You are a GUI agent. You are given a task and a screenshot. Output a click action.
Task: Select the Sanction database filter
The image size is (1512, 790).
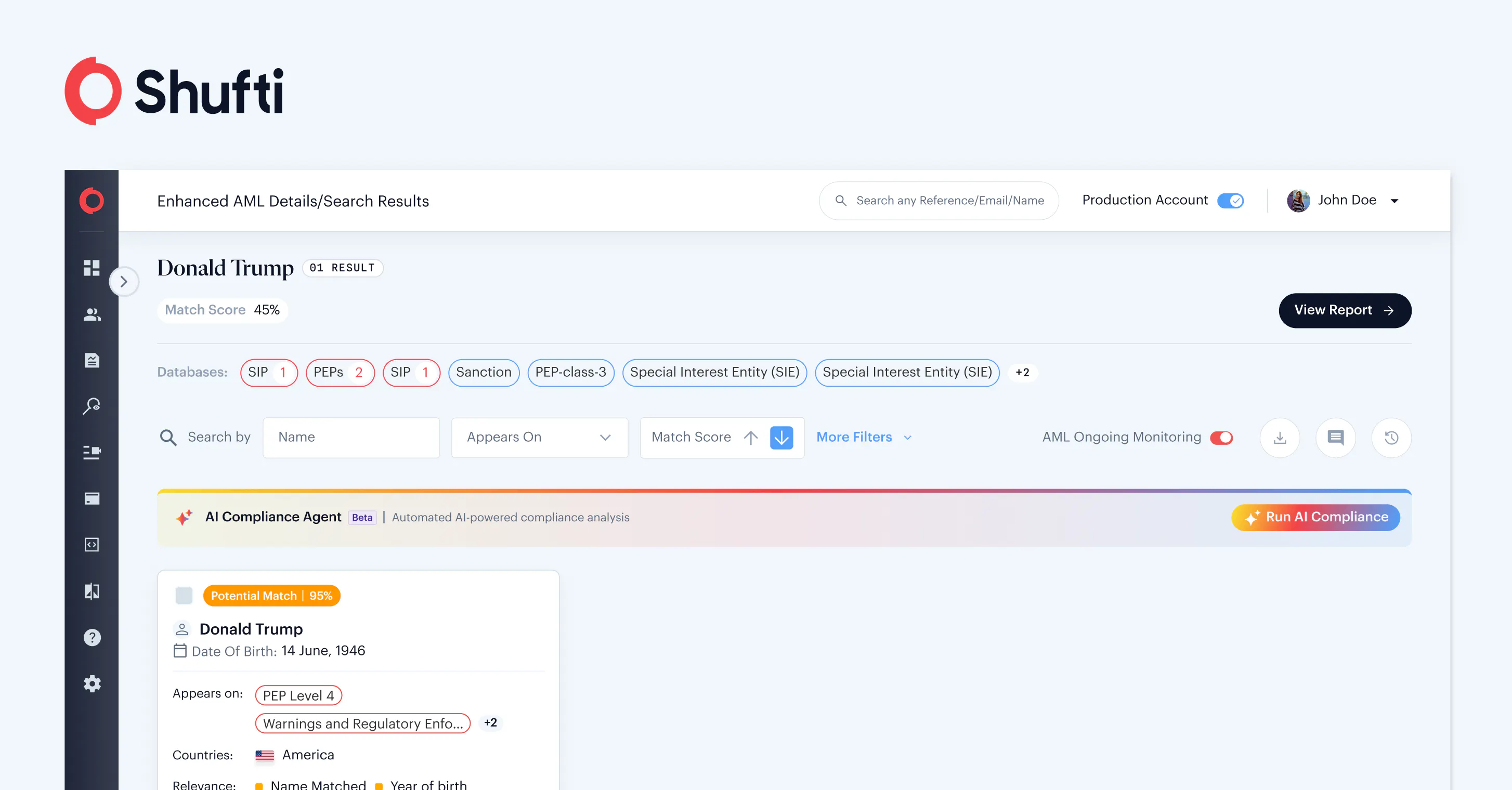pyautogui.click(x=484, y=373)
